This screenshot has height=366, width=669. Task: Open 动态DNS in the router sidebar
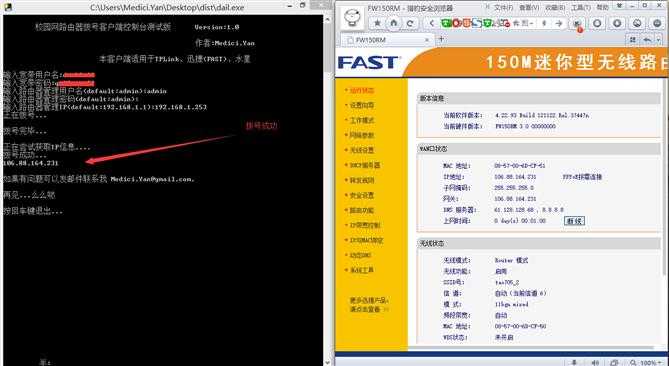coord(360,255)
